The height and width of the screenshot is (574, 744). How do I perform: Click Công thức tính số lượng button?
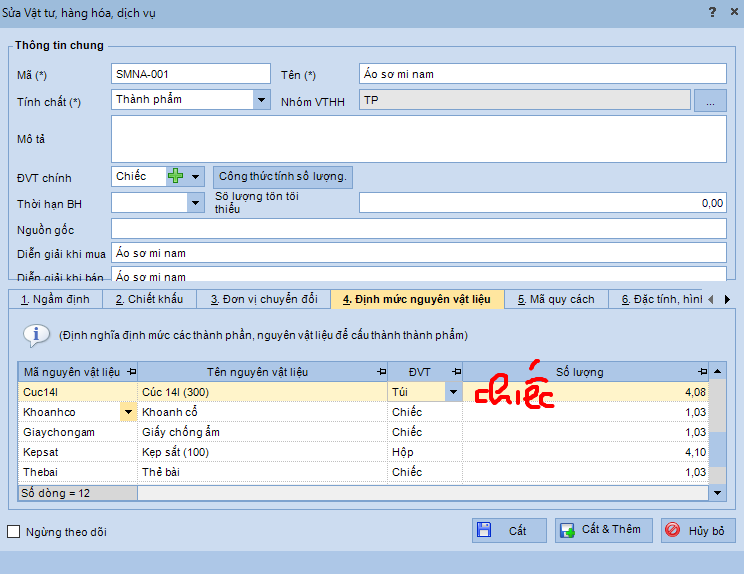coord(283,177)
